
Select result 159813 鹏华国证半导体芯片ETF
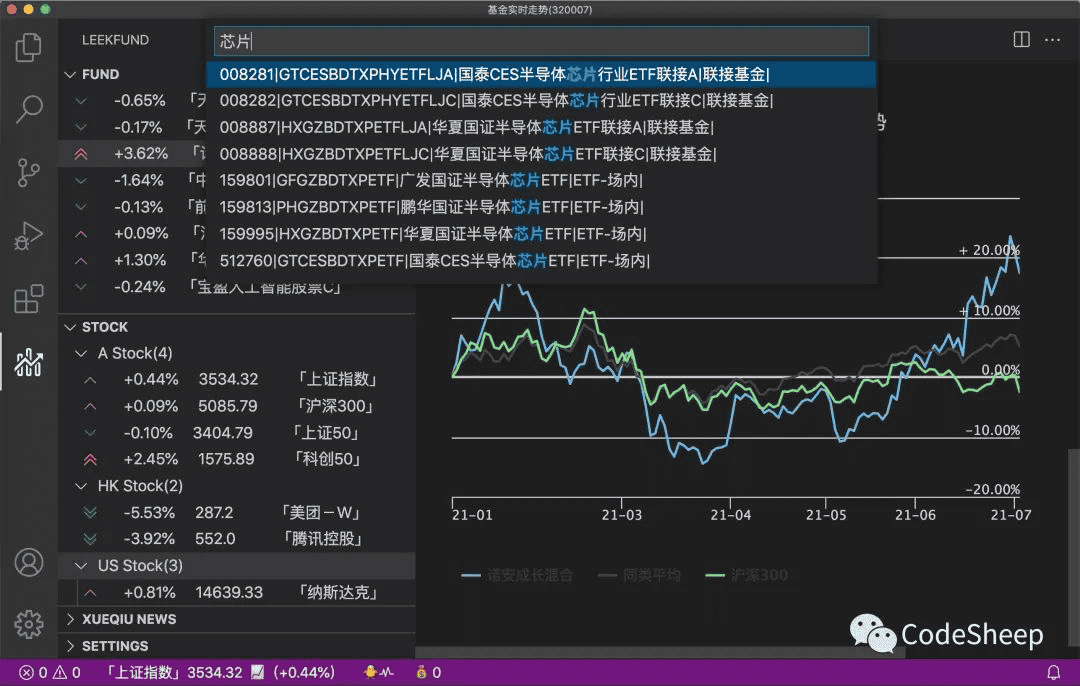click(x=541, y=207)
